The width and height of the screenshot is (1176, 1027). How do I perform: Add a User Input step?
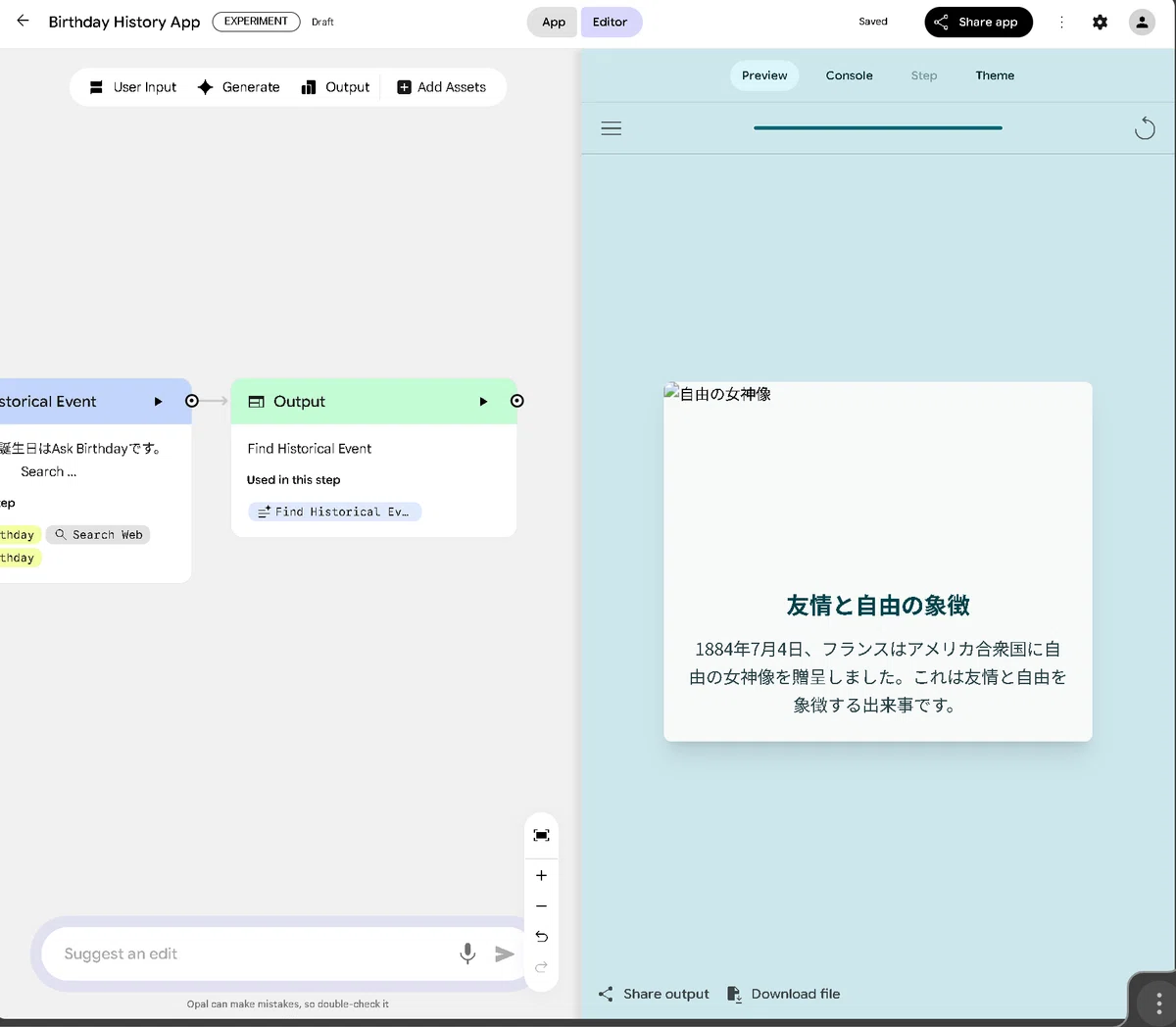click(132, 87)
